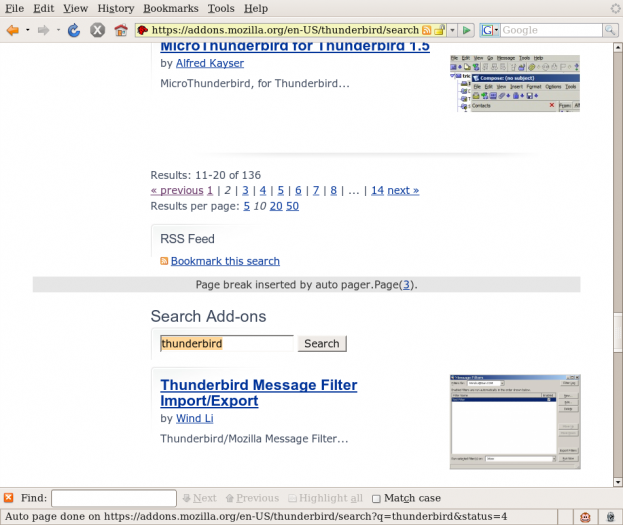Stop loading the page
The width and height of the screenshot is (623, 525).
97,30
